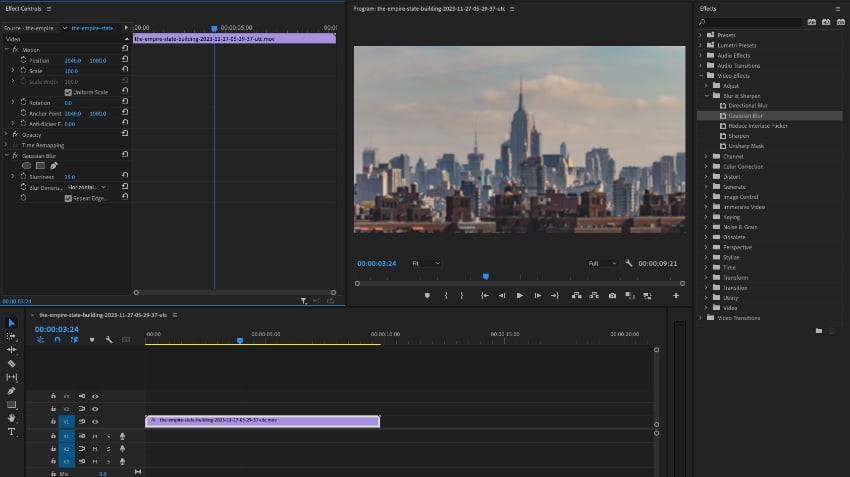The height and width of the screenshot is (477, 850).
Task: Click the Effects panel search field
Action: point(749,22)
